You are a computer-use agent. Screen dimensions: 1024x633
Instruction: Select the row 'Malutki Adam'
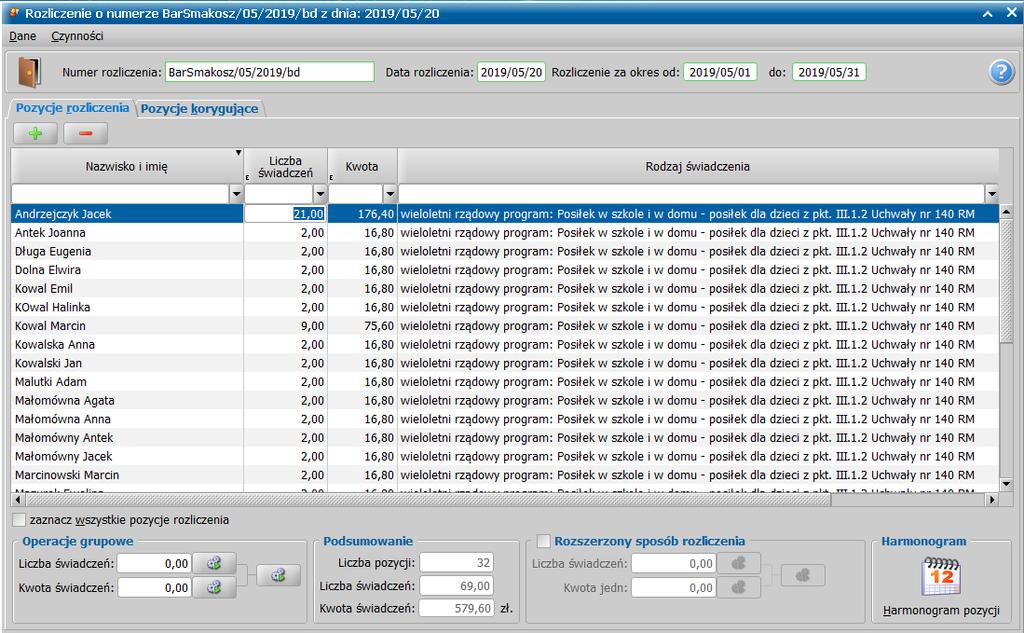click(x=505, y=381)
